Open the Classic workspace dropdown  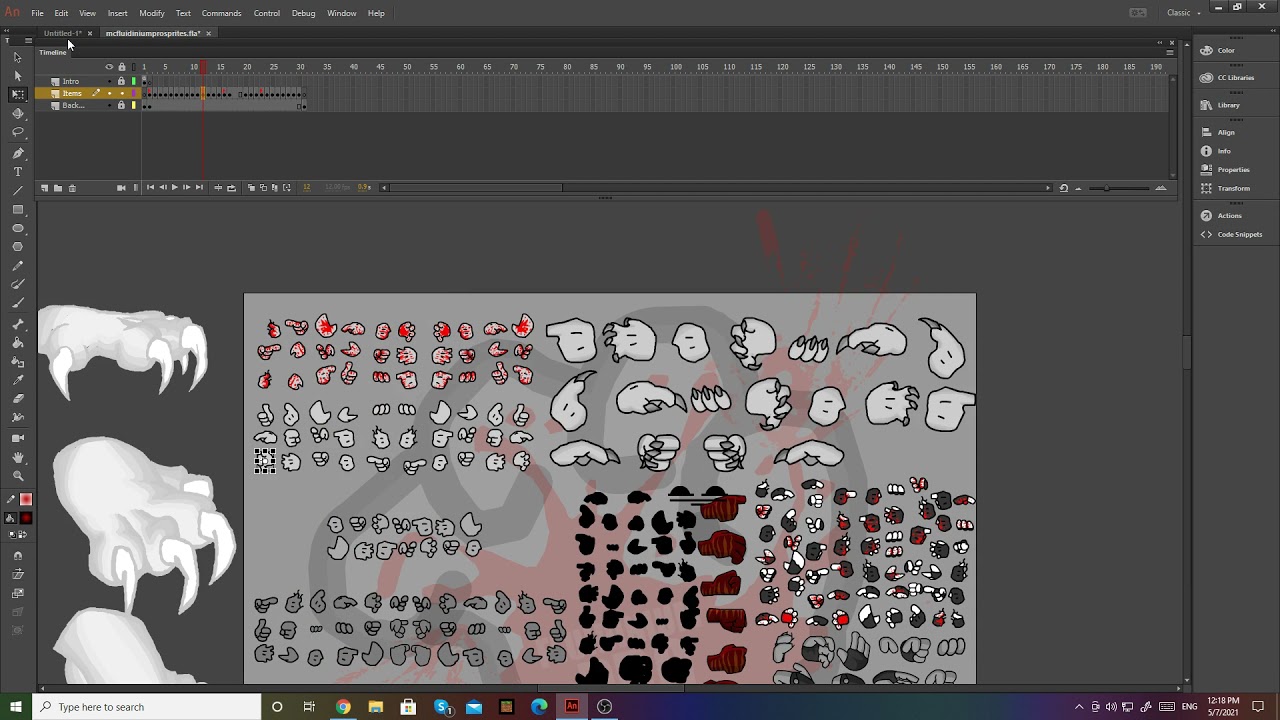click(1184, 13)
